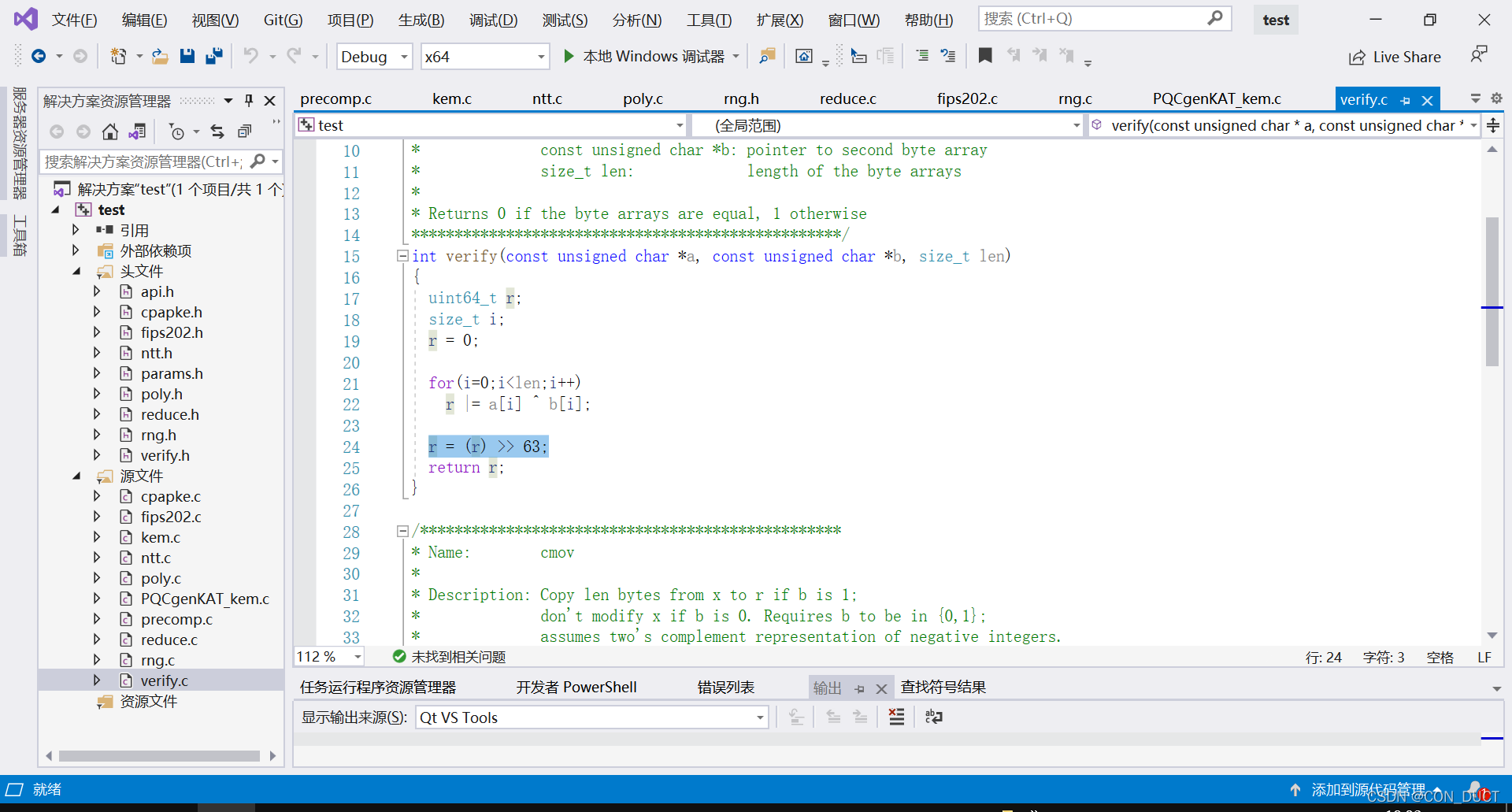Click the search magnifier in Solution Explorer
This screenshot has height=812, width=1512.
(x=258, y=161)
